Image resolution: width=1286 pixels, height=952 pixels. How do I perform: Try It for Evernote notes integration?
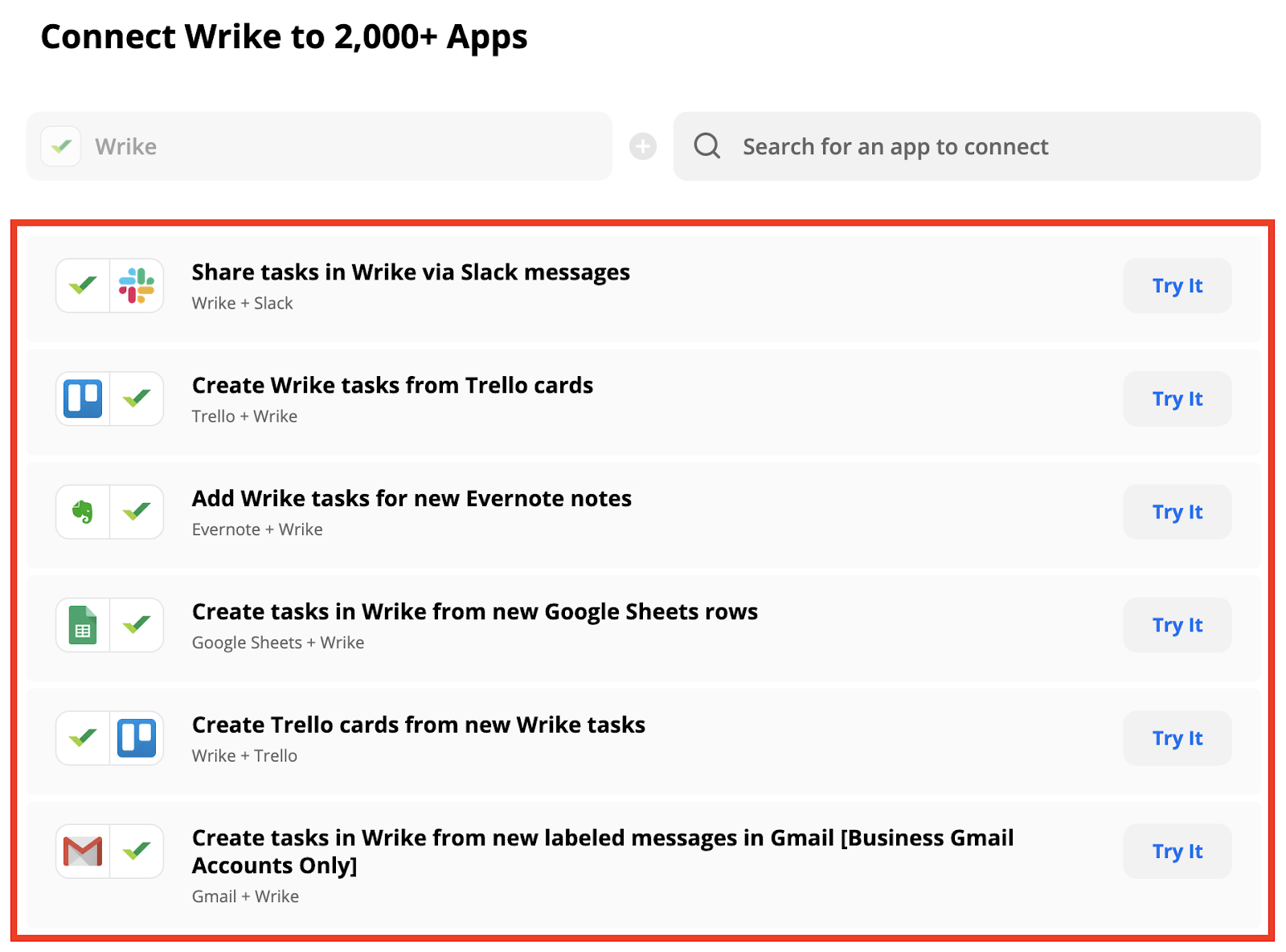click(1177, 512)
